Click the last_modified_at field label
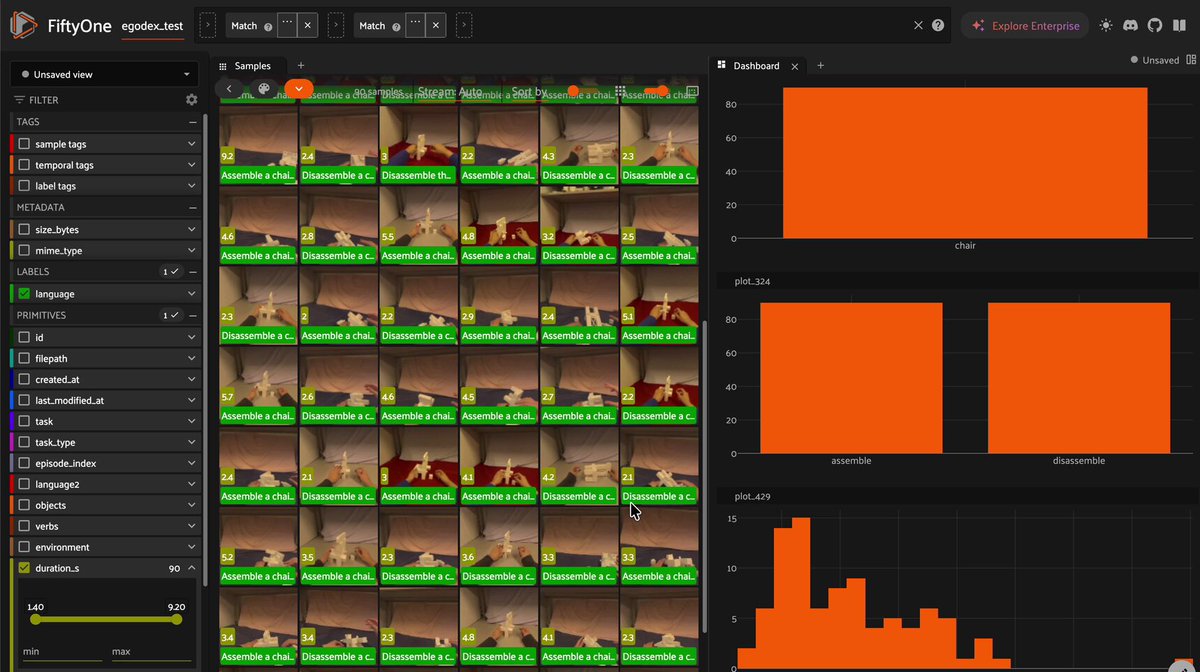 (70, 400)
